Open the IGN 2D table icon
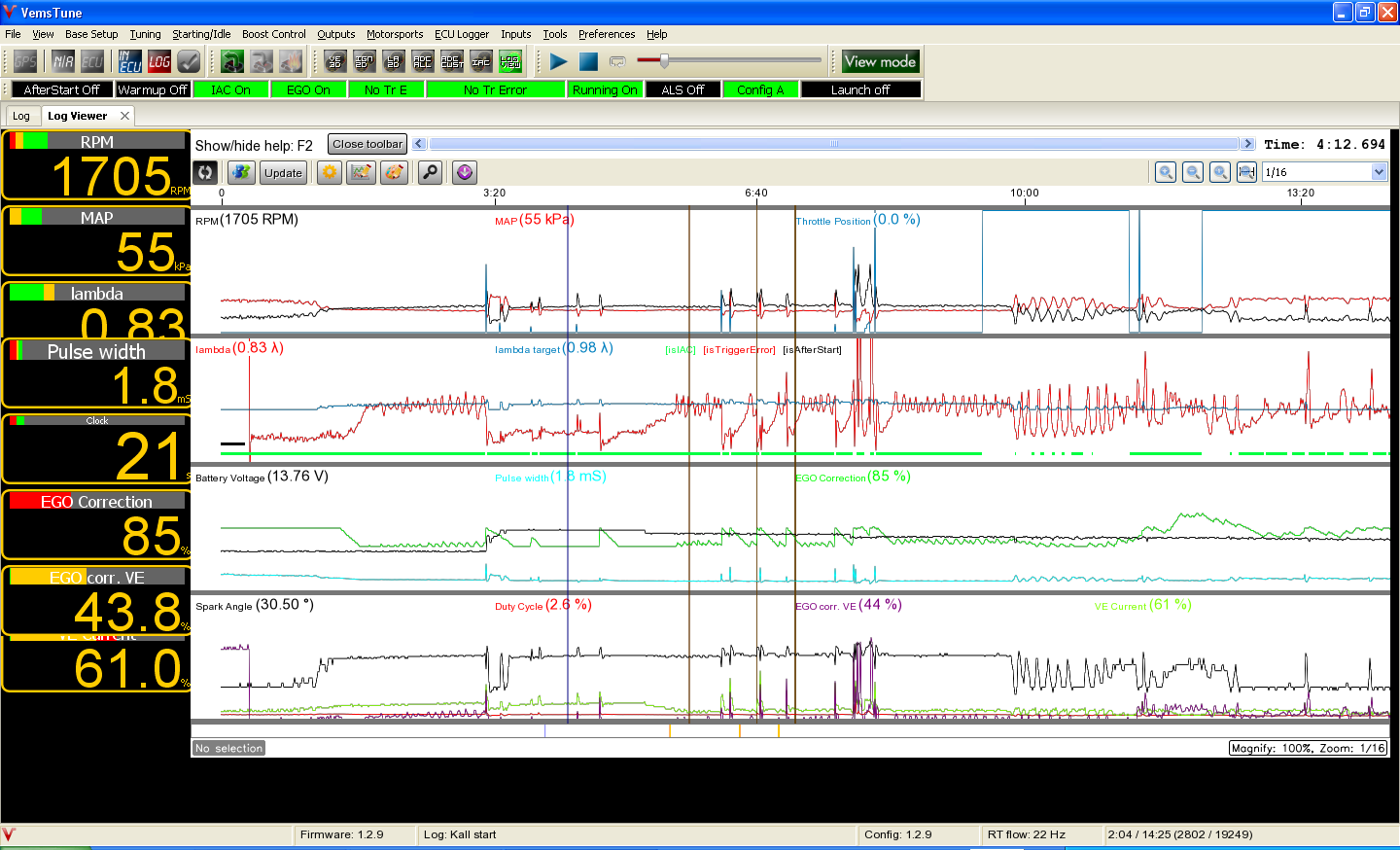Screen dimensions: 1400x850 tap(365, 62)
